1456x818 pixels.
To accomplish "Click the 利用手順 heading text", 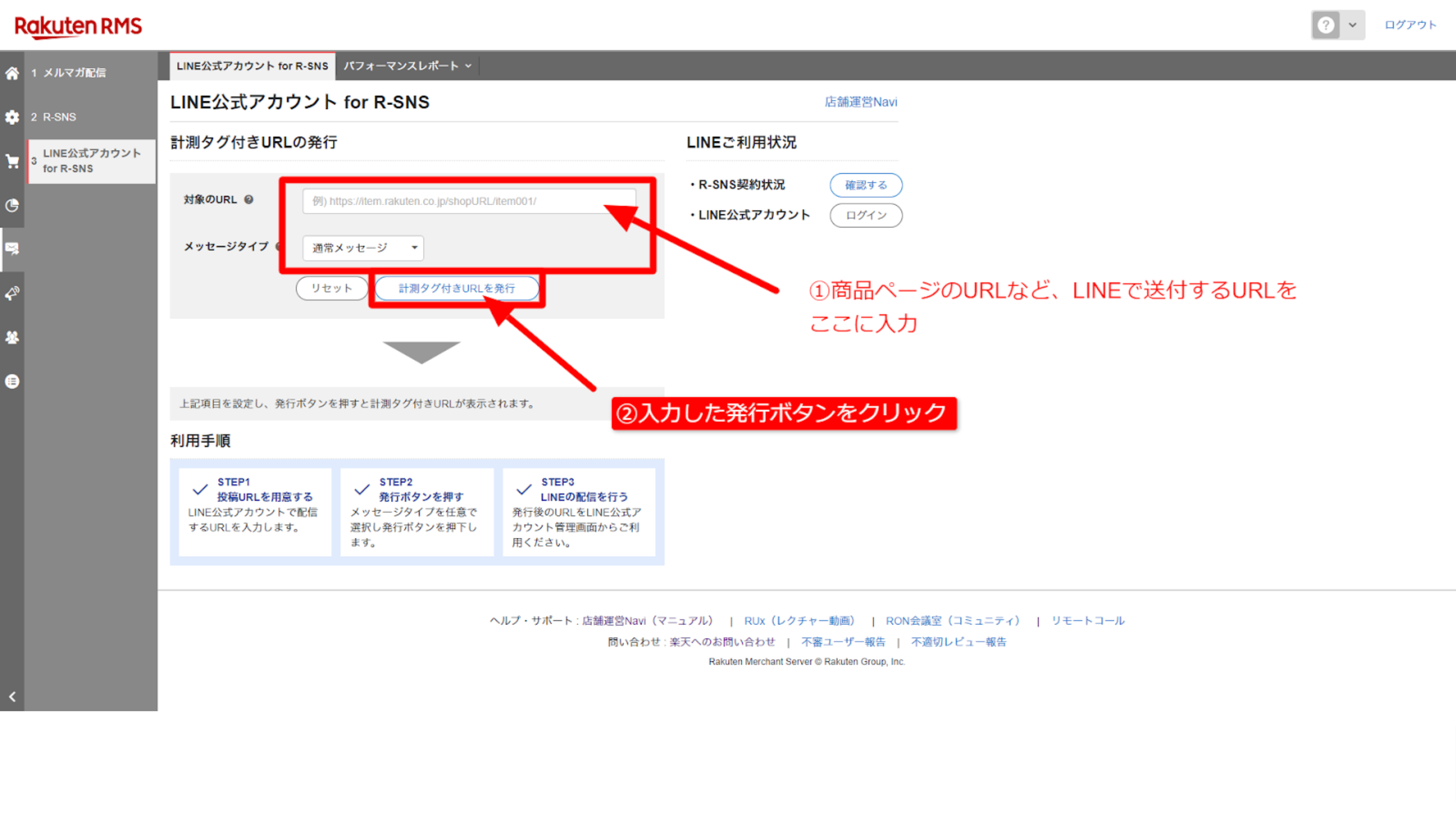I will tap(200, 441).
